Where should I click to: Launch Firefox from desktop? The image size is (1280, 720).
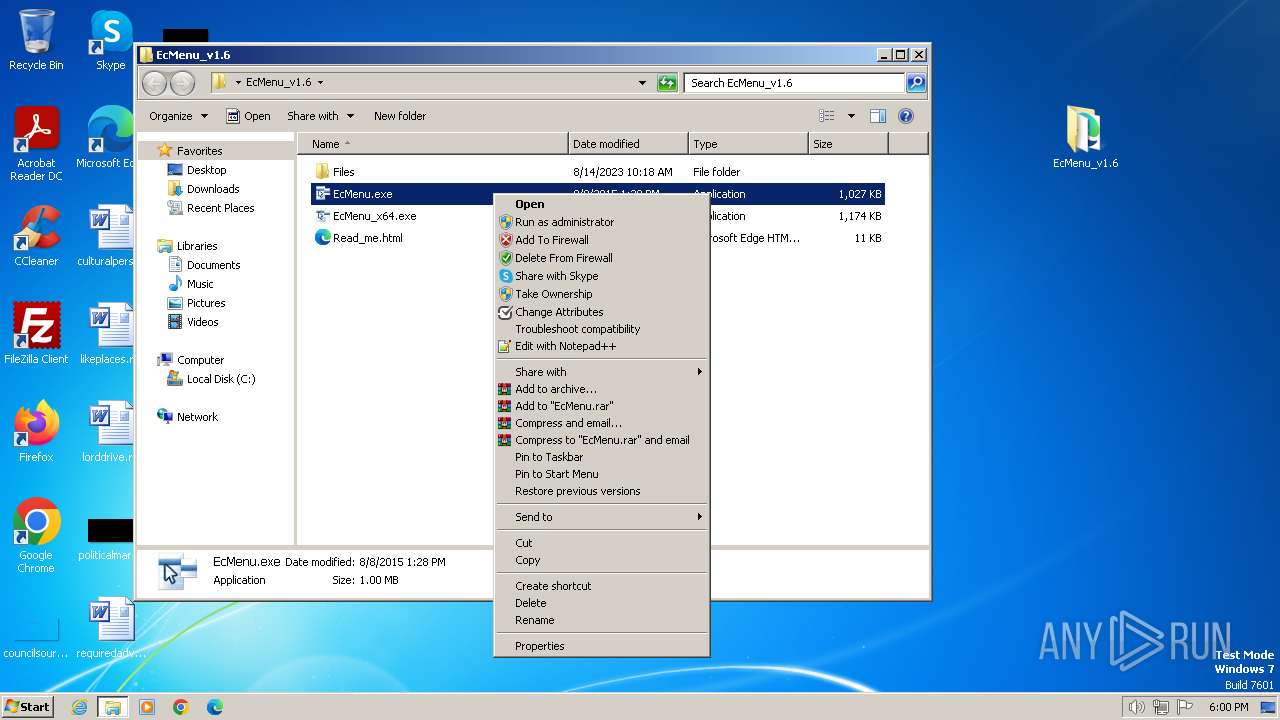[x=36, y=432]
